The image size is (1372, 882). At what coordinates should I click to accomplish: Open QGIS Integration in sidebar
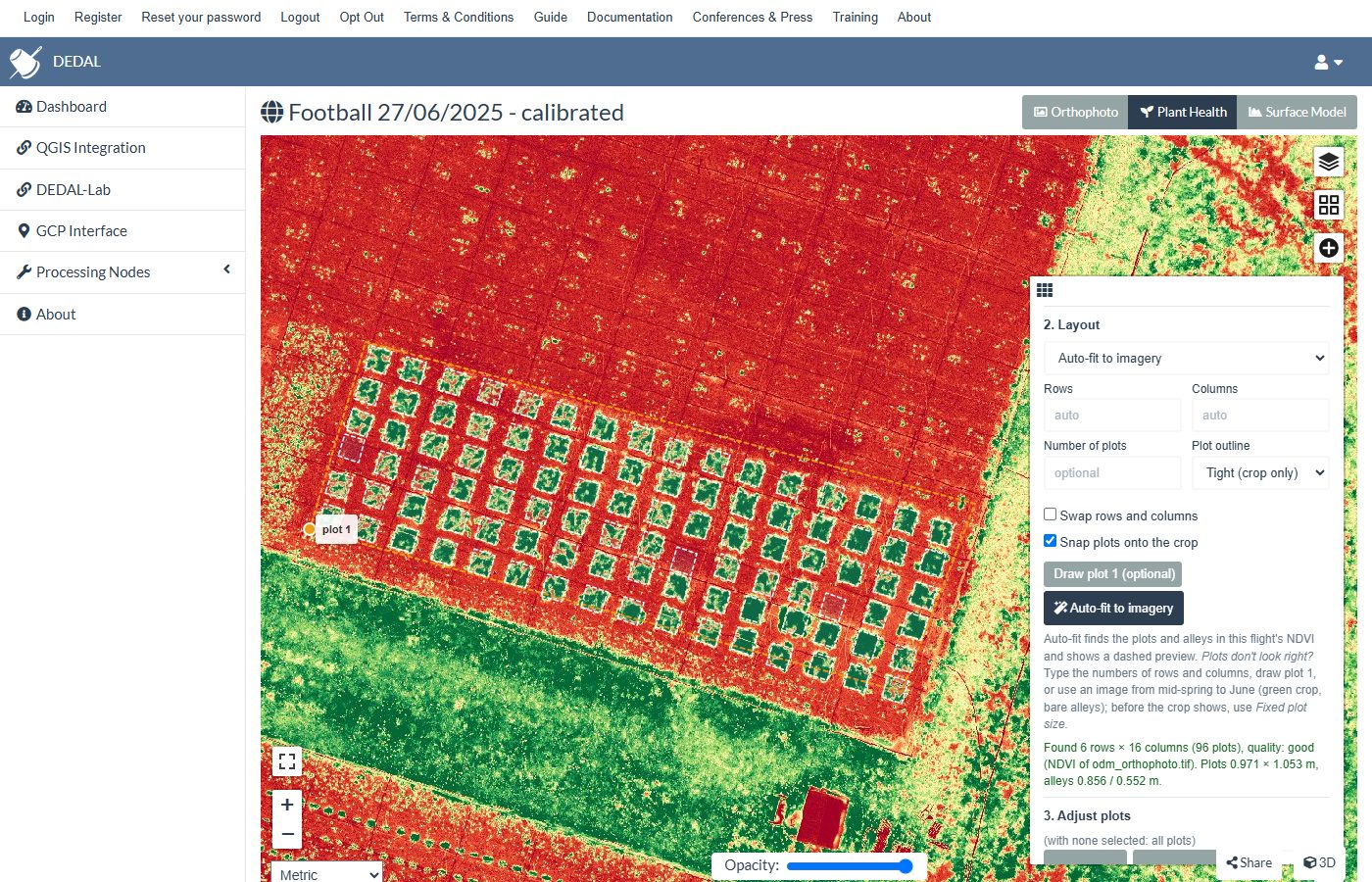pos(122,148)
